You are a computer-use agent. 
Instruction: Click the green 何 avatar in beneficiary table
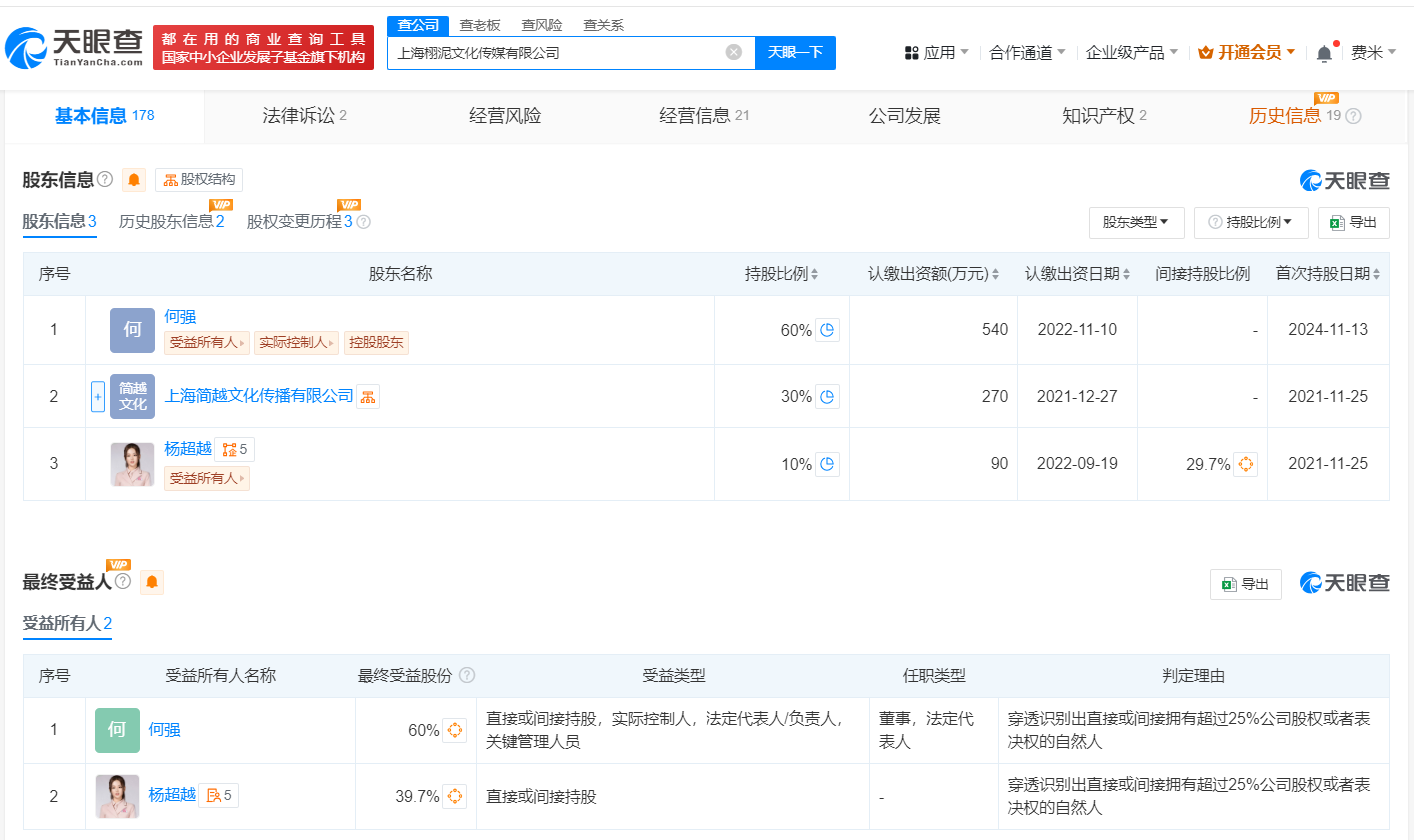117,730
